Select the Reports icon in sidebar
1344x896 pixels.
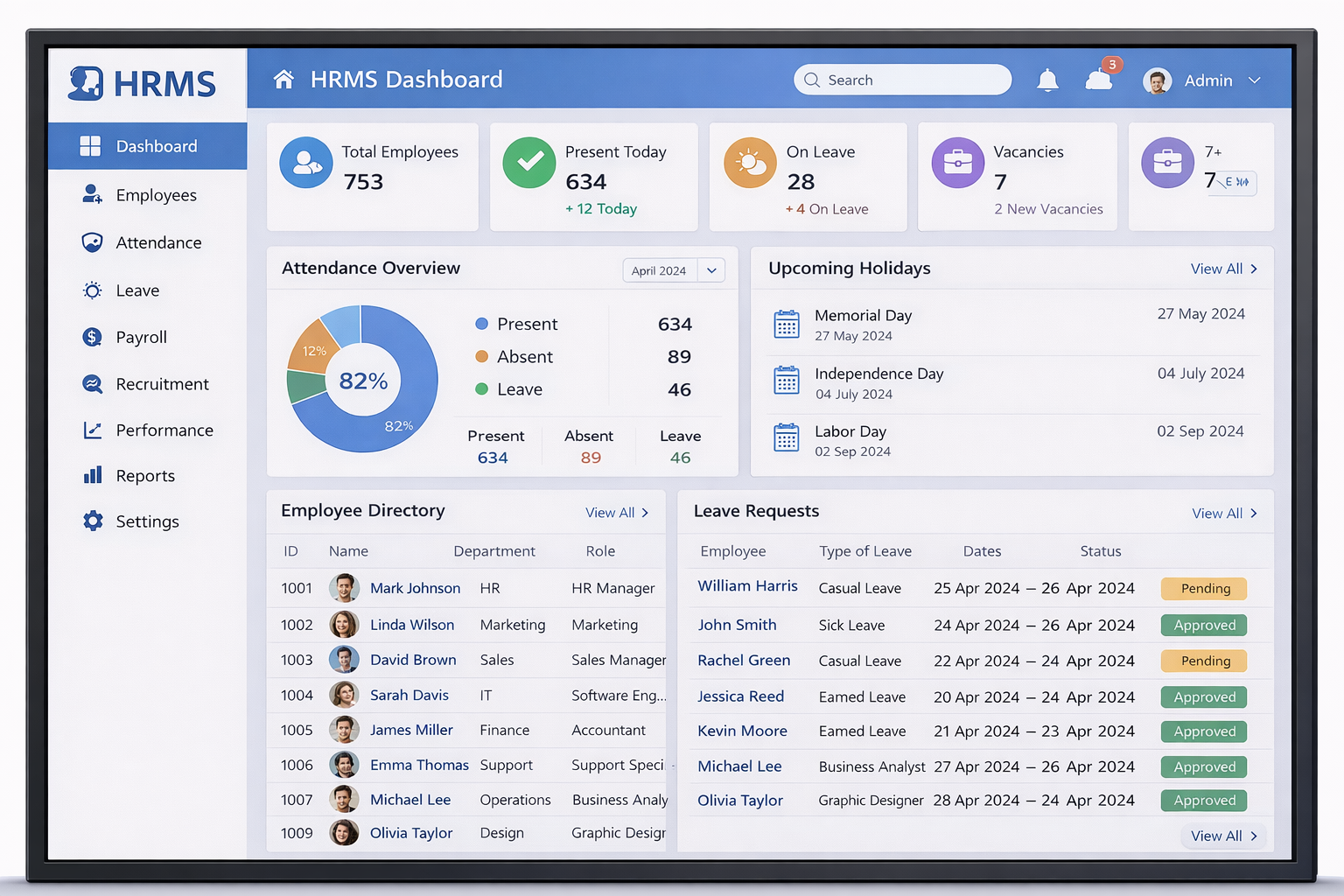92,475
